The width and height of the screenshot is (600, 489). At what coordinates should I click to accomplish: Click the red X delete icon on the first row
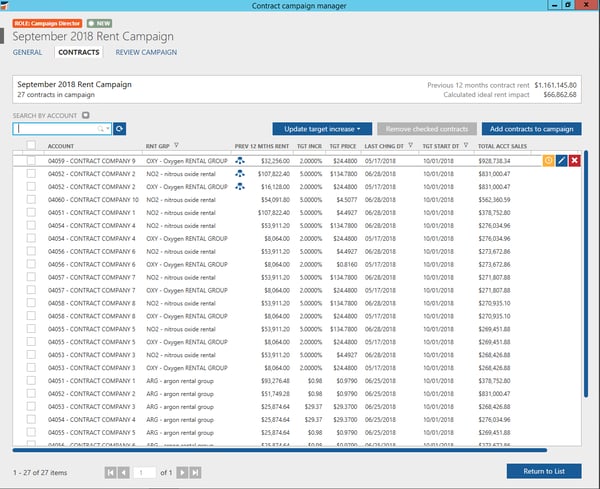(x=574, y=160)
